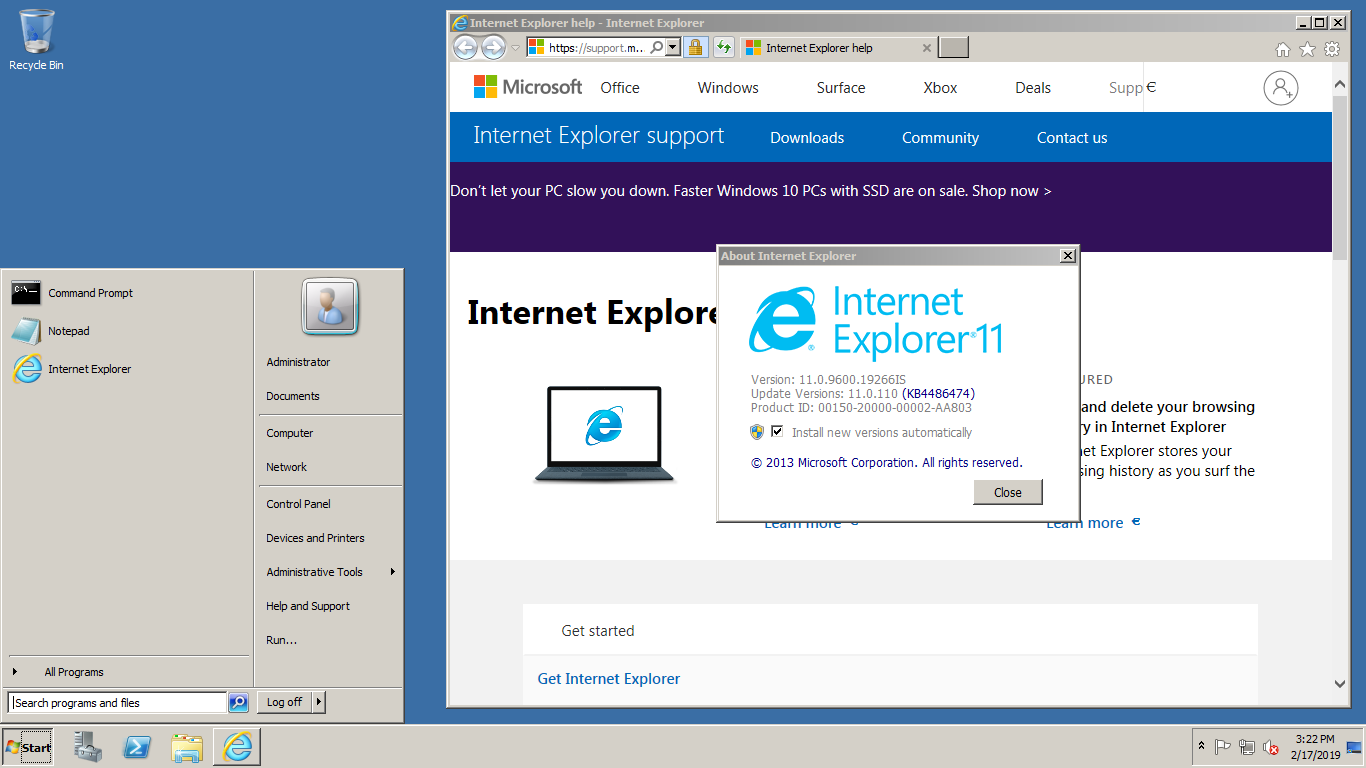This screenshot has width=1366, height=768.
Task: Open Control Panel in Start menu
Action: 298,504
